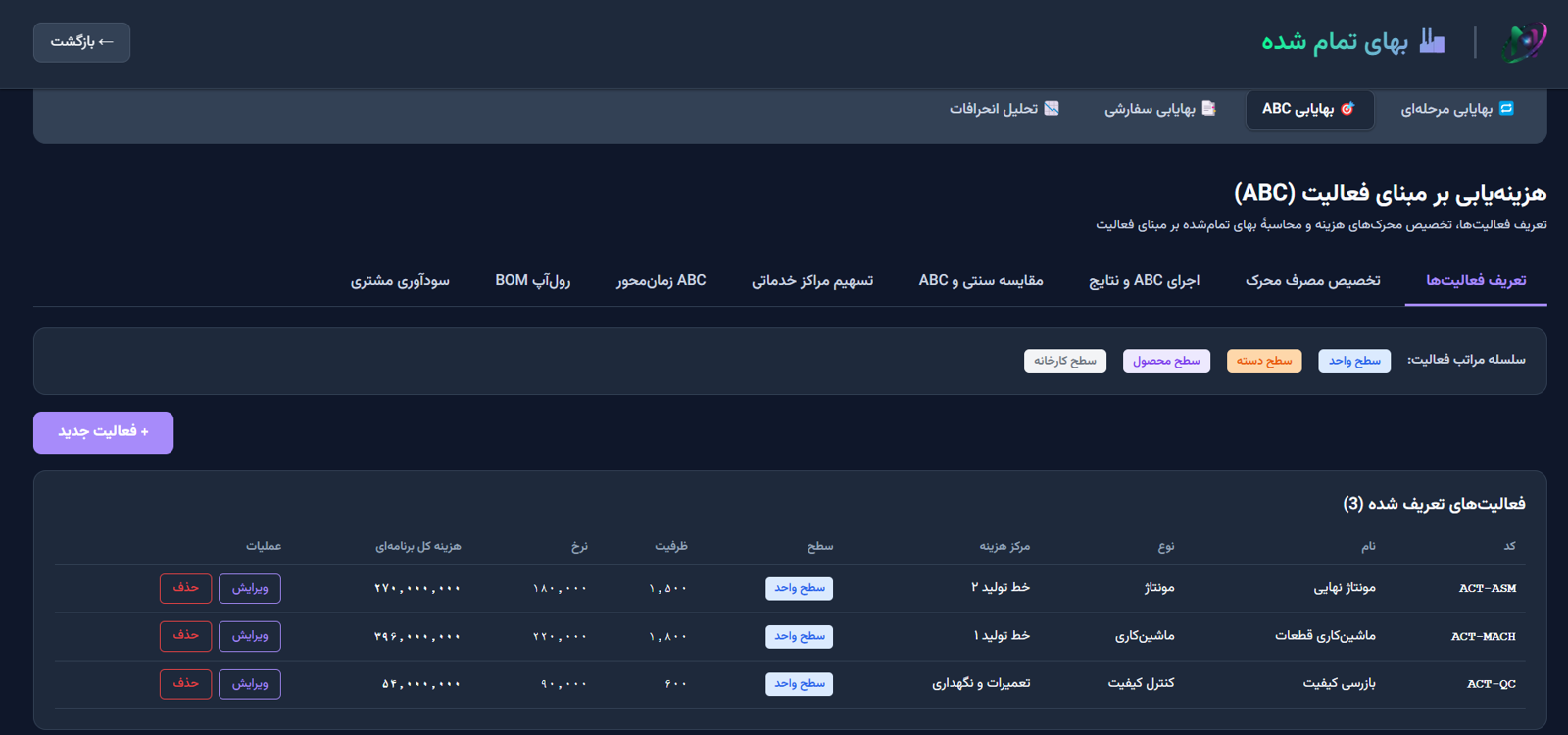Screen dimensions: 1568x735
Task: Click the خط تولید ۲ cost center cell
Action: 1001,588
